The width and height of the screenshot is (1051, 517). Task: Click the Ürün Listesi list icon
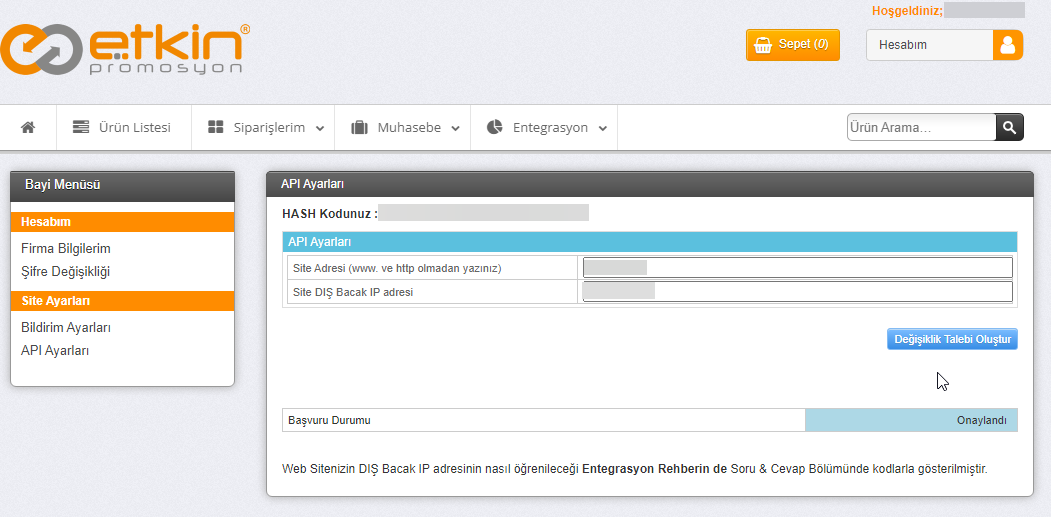pos(80,127)
